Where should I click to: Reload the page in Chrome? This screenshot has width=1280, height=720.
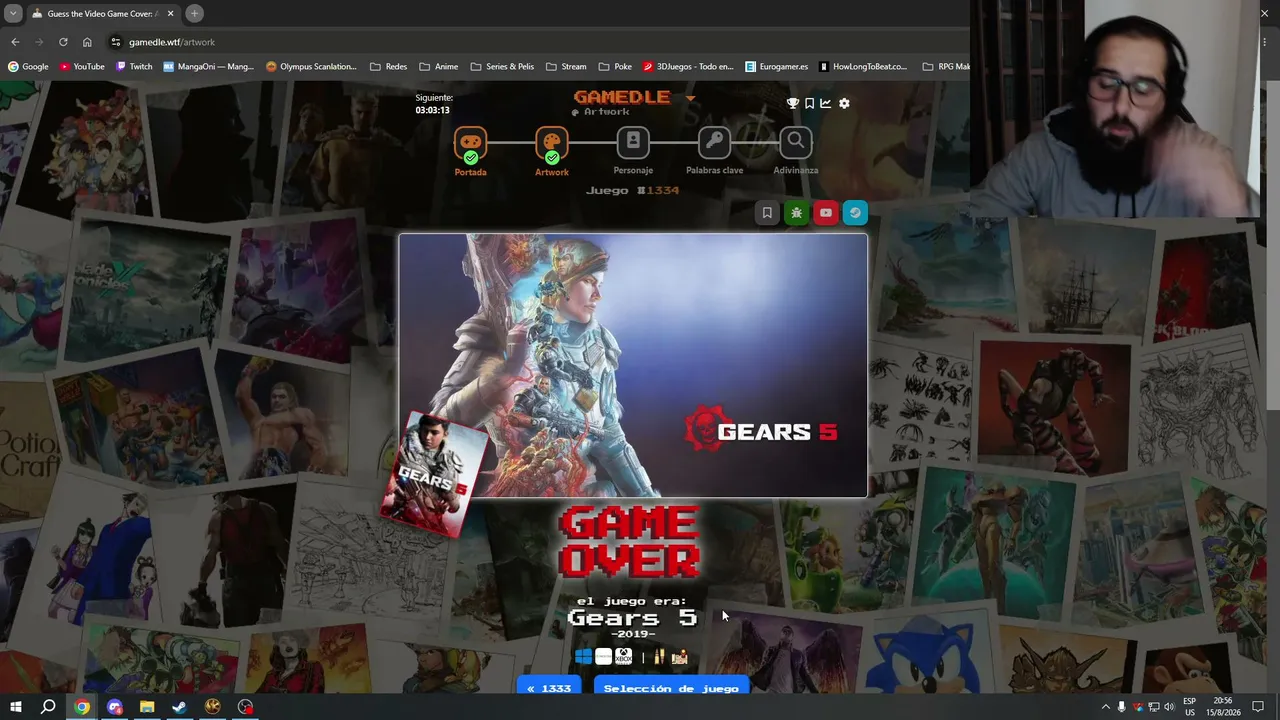(63, 42)
